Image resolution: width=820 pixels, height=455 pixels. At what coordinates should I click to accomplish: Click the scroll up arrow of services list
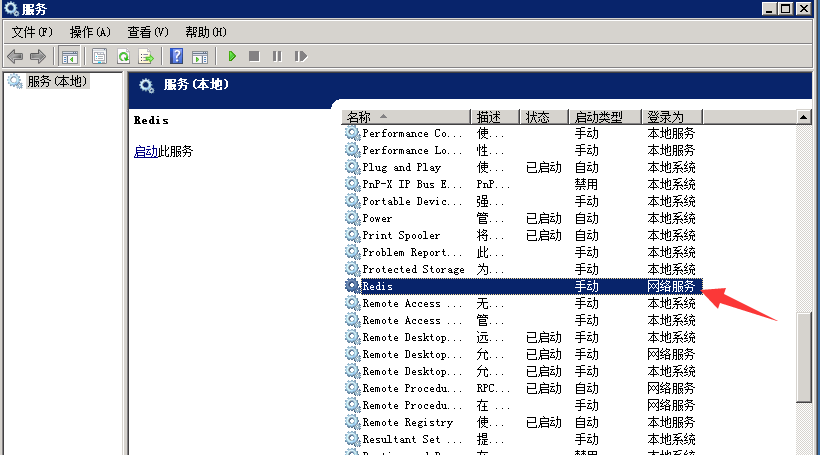coord(803,117)
